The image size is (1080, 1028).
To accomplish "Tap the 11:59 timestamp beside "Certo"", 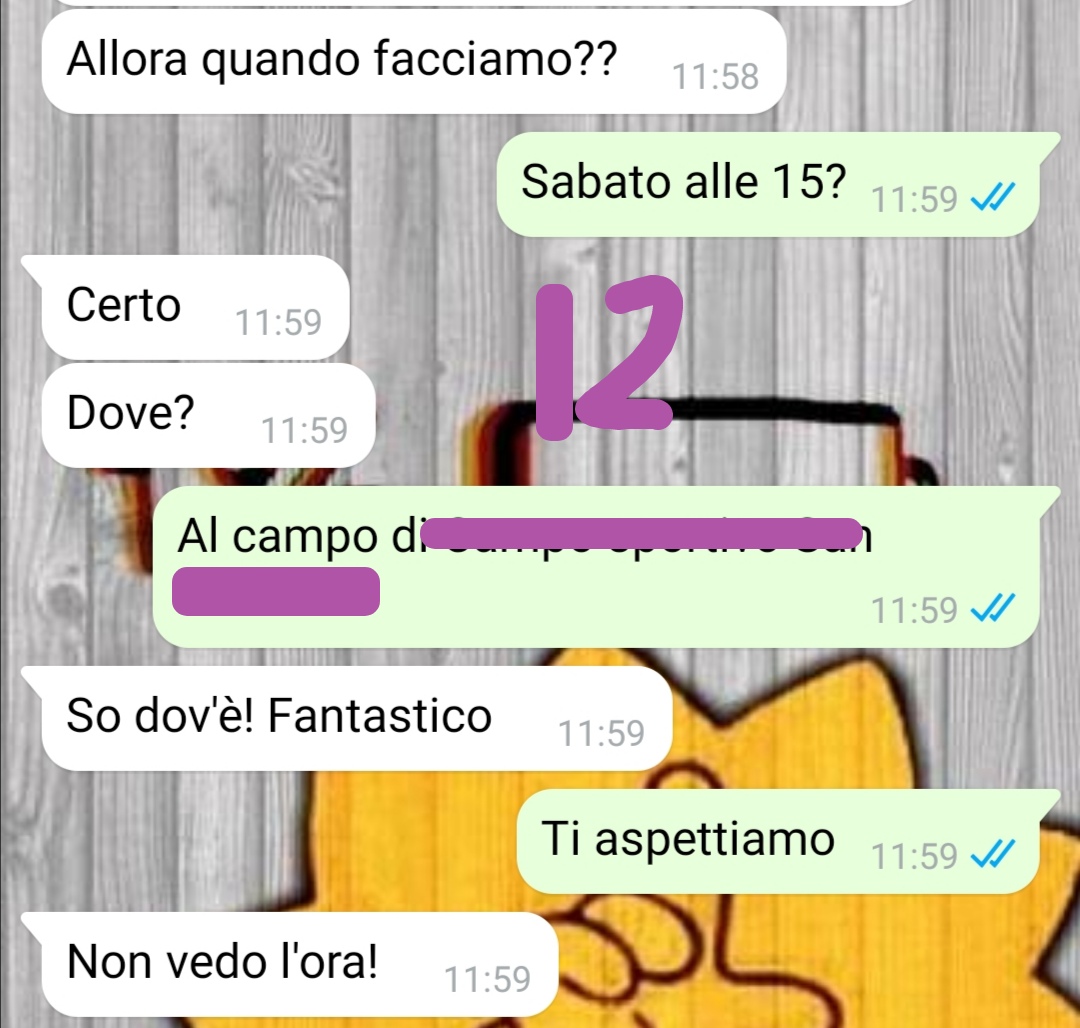I will [278, 322].
